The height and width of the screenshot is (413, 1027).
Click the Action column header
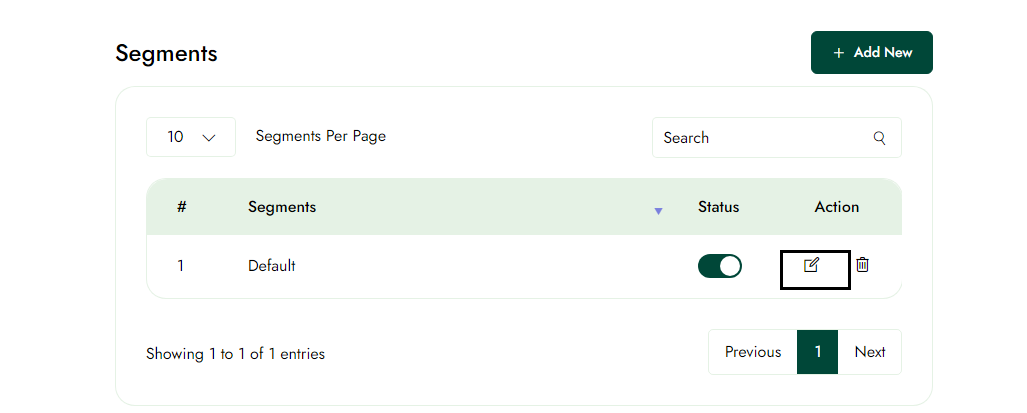pyautogui.click(x=836, y=207)
